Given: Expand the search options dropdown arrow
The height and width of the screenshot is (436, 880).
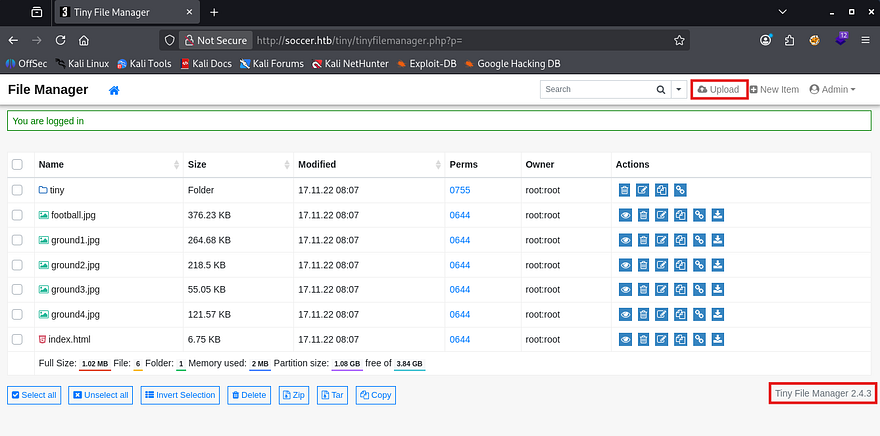Looking at the screenshot, I should coord(680,89).
